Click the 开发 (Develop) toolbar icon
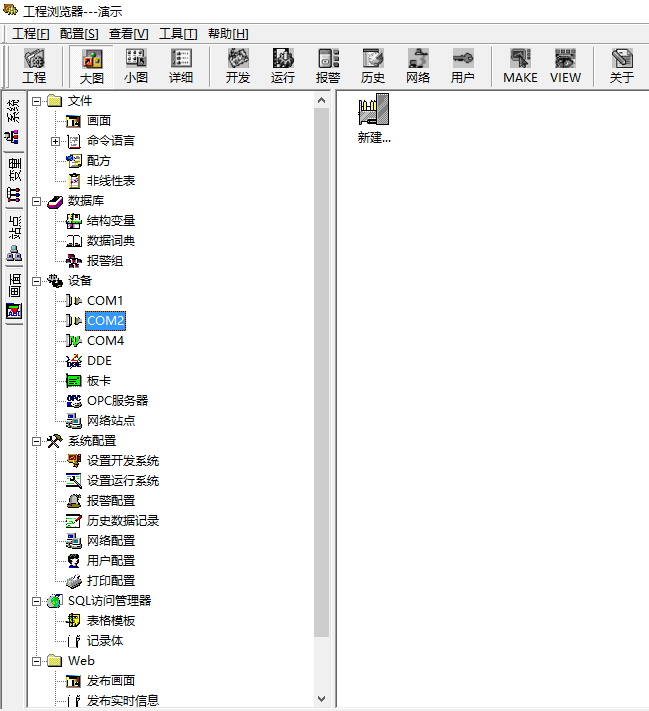The height and width of the screenshot is (711, 649). pyautogui.click(x=238, y=66)
